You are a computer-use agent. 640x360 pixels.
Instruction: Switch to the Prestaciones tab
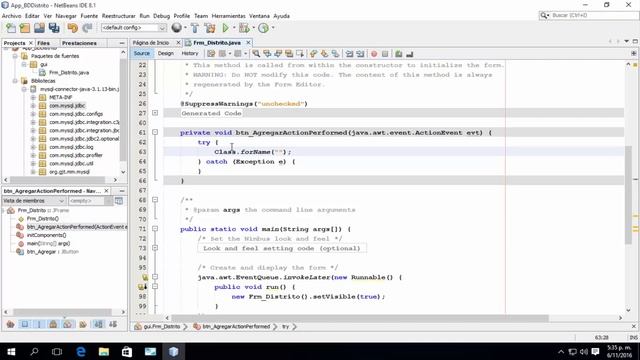79,43
